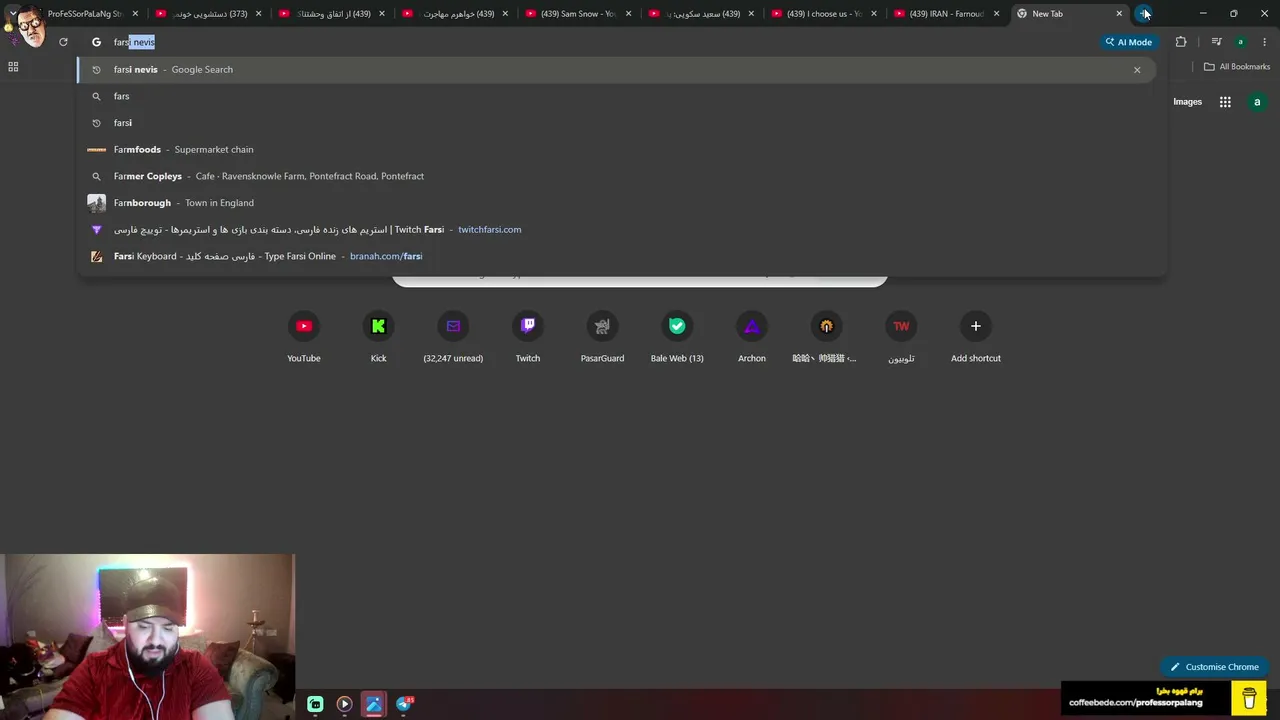Close the New Tab tab
Viewport: 1280px width, 720px height.
pos(1119,14)
